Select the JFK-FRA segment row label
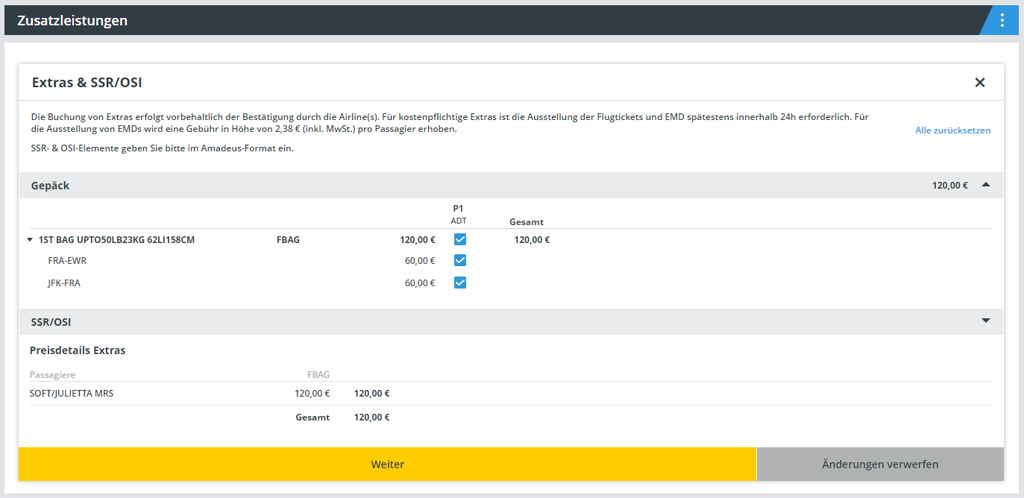Image resolution: width=1024 pixels, height=498 pixels. point(64,283)
